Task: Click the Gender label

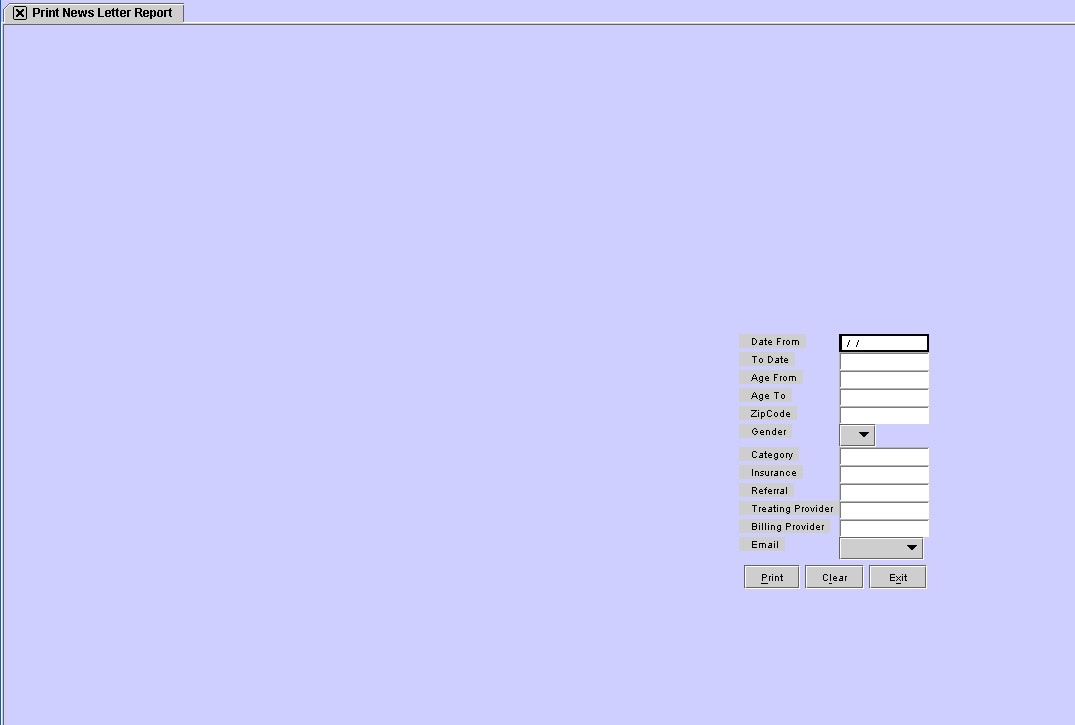Action: tap(766, 431)
